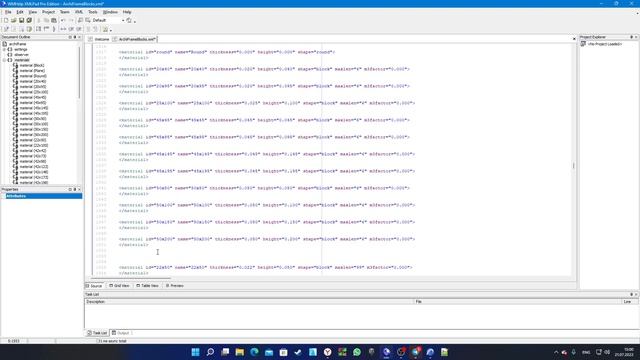Click the Undo toolbar icon

click(x=63, y=20)
